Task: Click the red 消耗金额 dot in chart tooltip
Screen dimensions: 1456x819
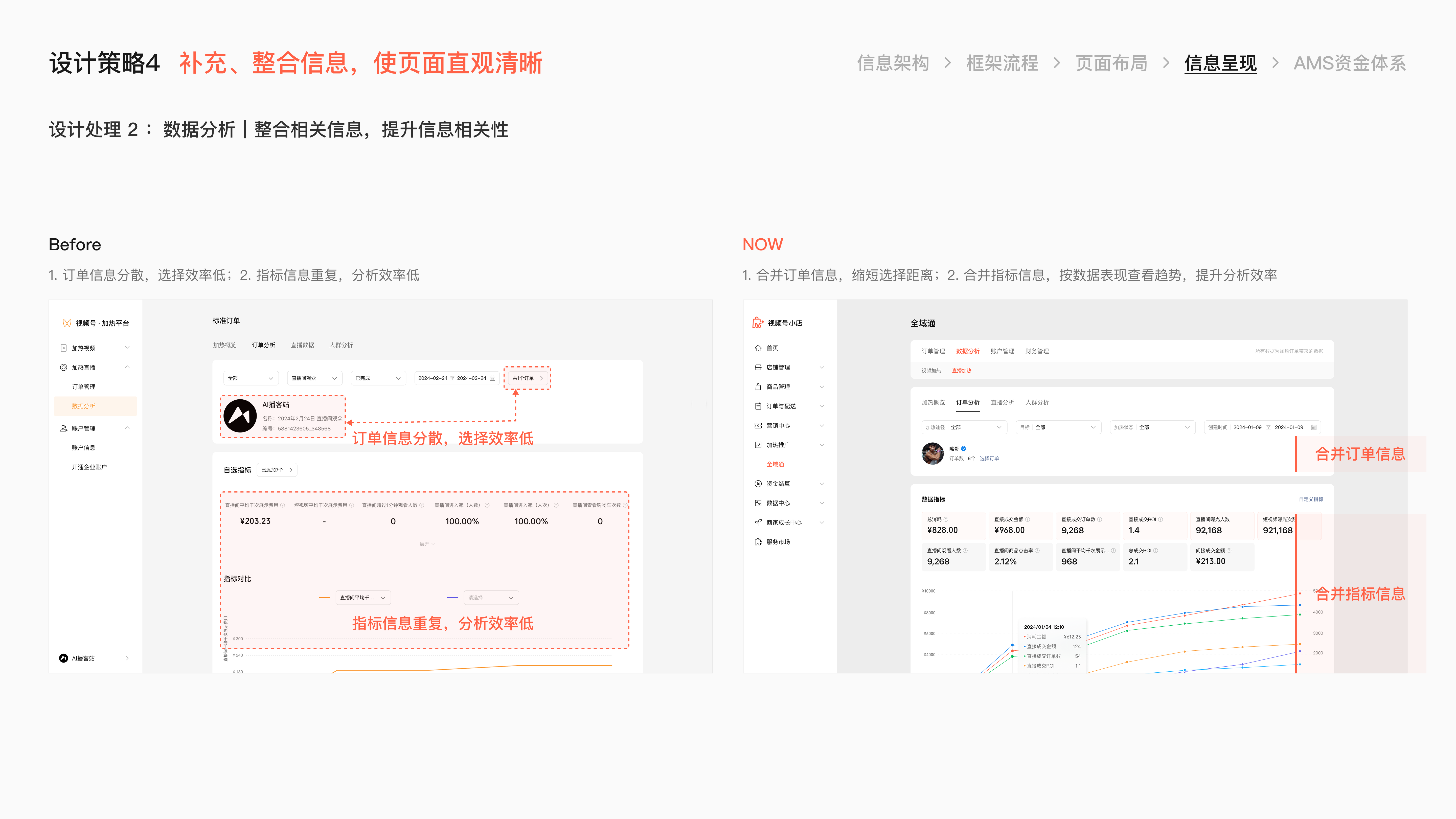Action: pyautogui.click(x=1025, y=637)
